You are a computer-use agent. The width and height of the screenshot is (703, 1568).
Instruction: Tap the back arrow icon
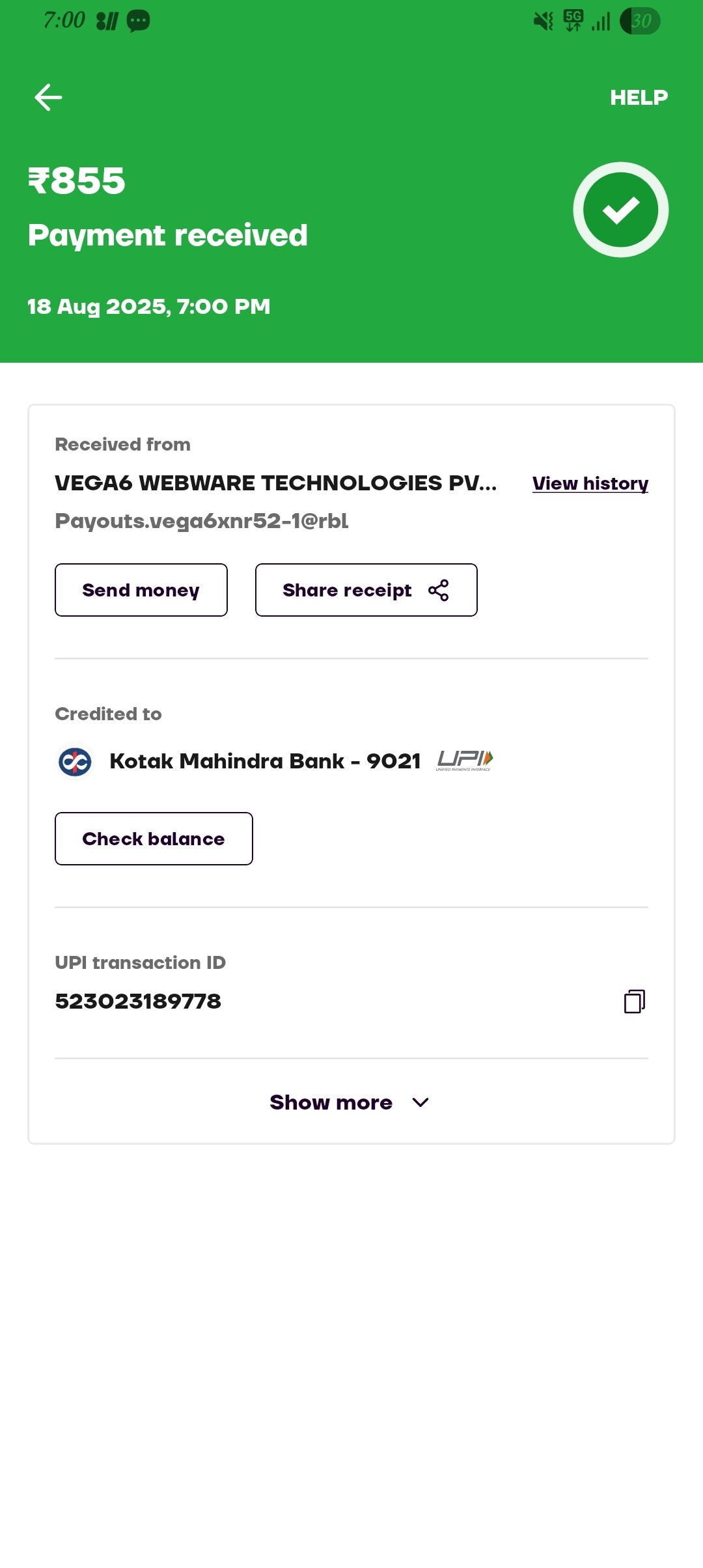(48, 98)
